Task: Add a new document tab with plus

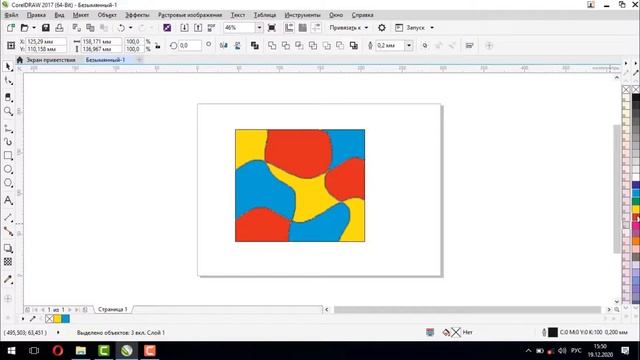Action: (x=139, y=60)
